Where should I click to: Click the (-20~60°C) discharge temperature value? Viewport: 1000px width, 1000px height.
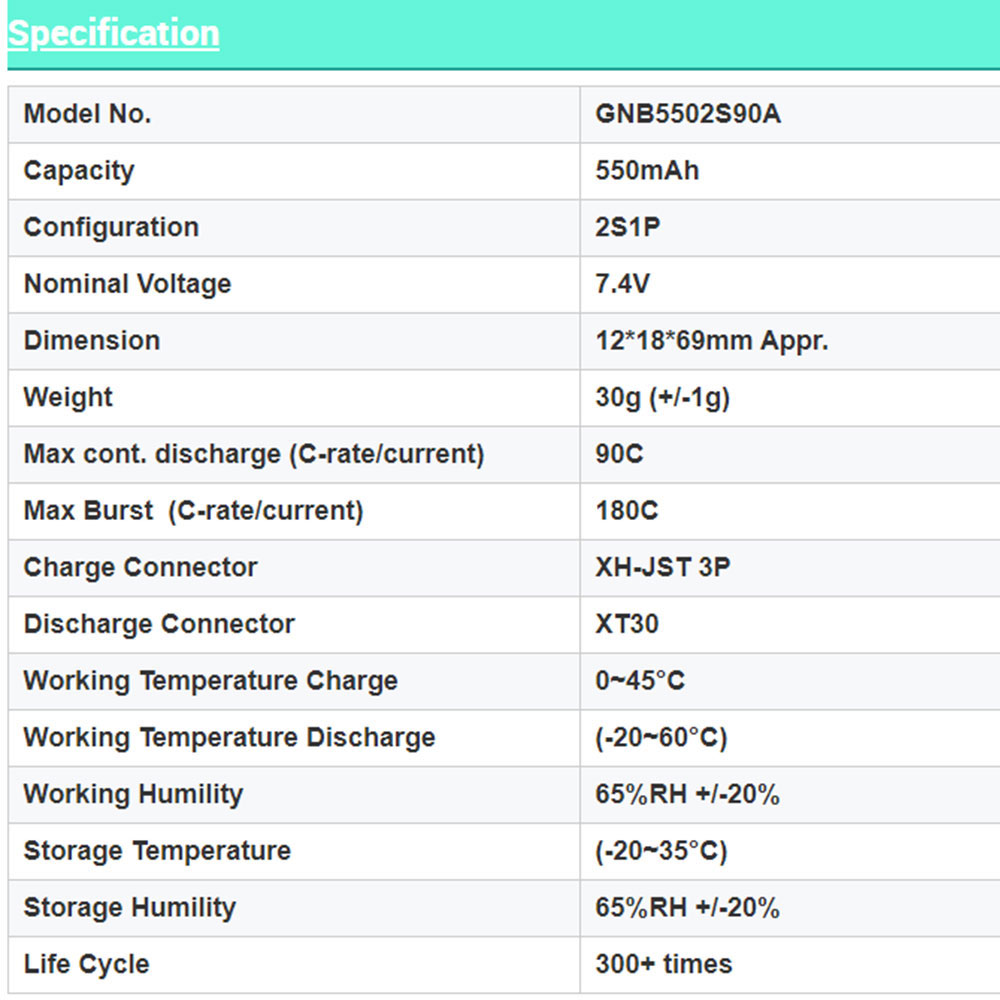[661, 738]
